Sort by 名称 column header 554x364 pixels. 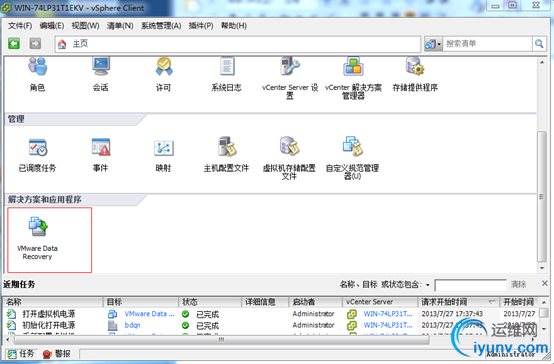click(x=53, y=302)
